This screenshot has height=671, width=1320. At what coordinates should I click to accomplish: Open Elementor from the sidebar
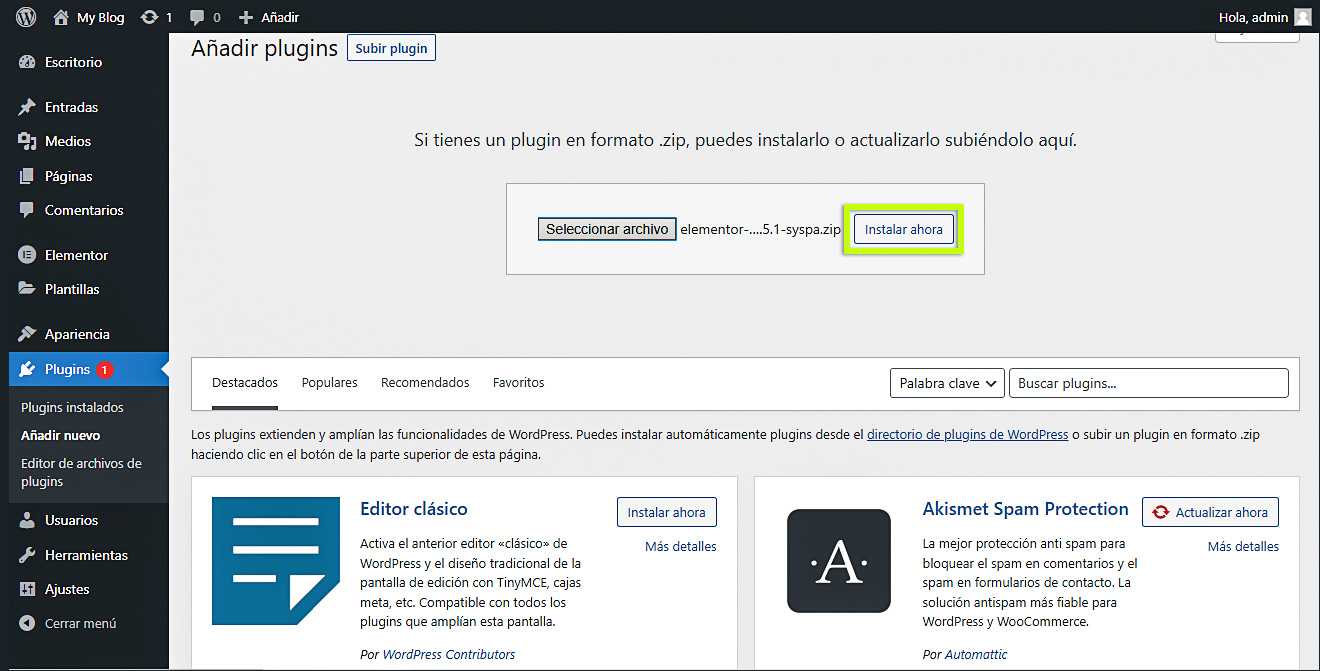(x=76, y=255)
